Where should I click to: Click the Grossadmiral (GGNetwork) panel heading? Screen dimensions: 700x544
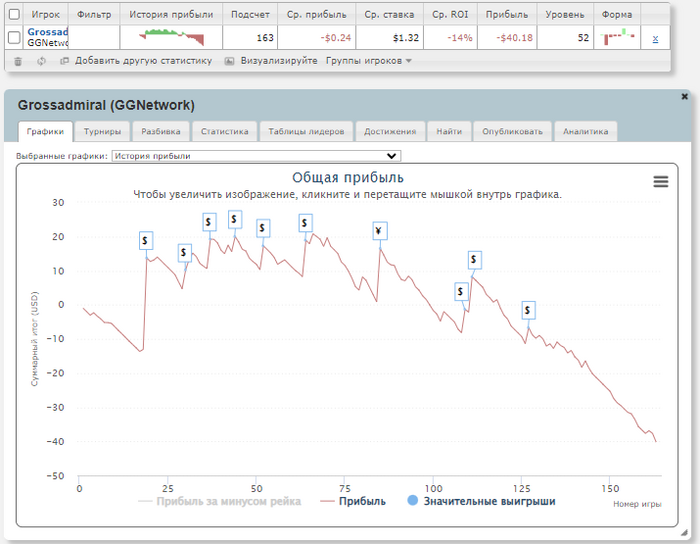(106, 105)
